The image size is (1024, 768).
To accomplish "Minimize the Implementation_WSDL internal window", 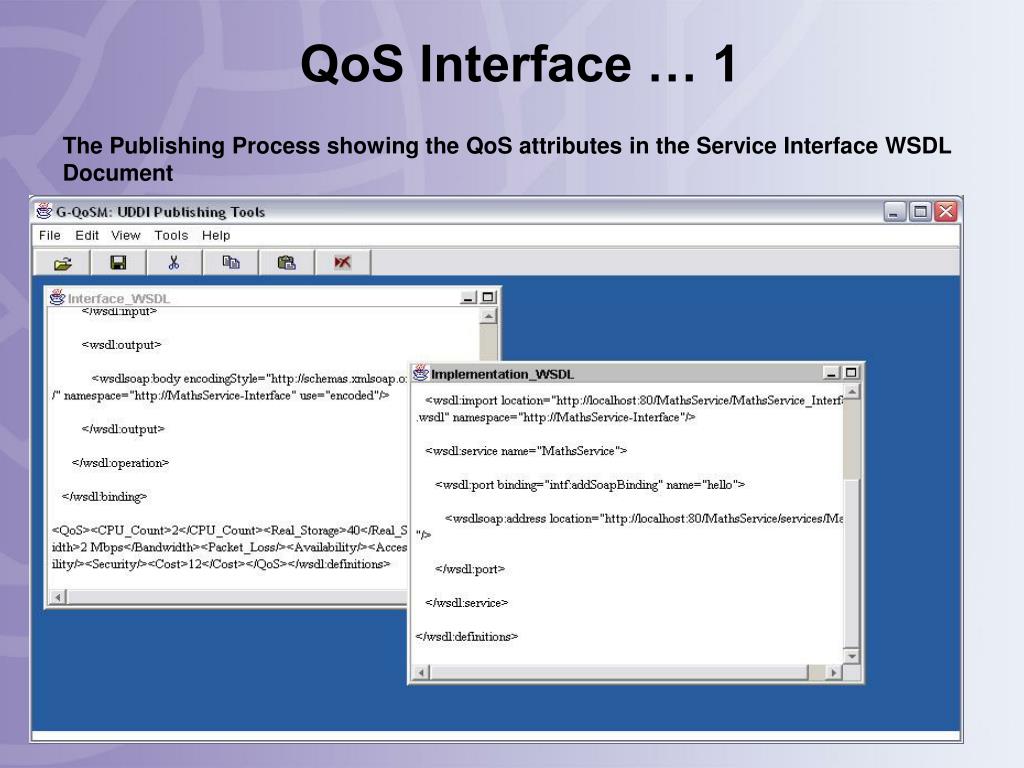I will click(x=831, y=373).
